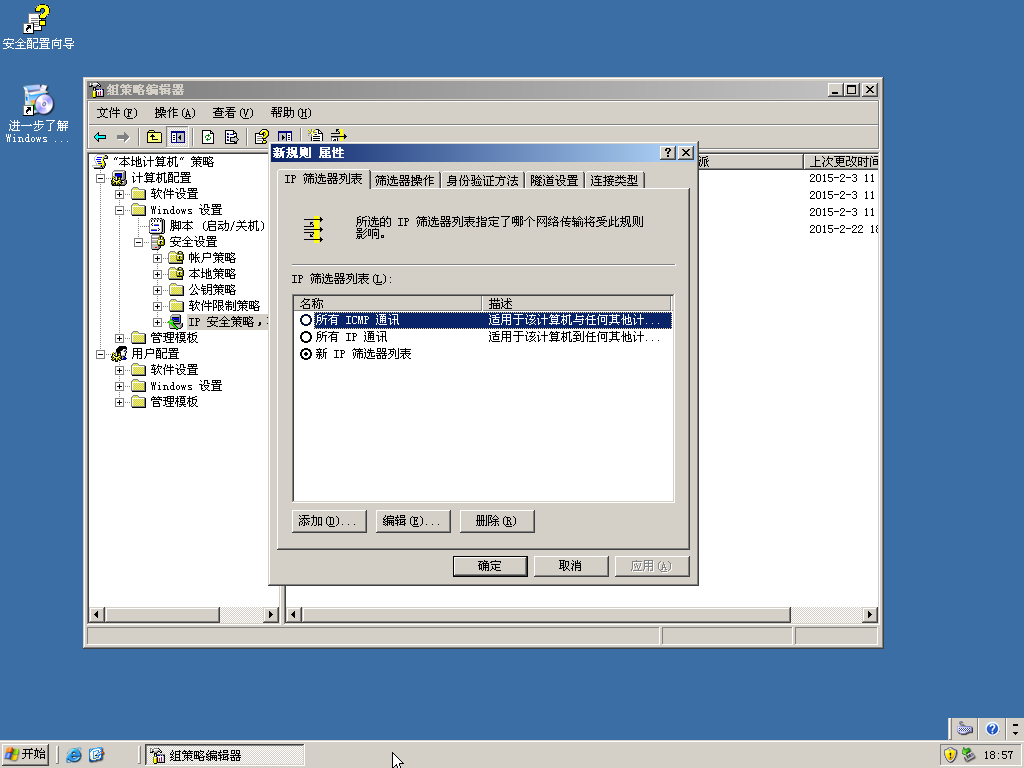The height and width of the screenshot is (768, 1024).
Task: Click the language bar help icon
Action: [x=992, y=728]
